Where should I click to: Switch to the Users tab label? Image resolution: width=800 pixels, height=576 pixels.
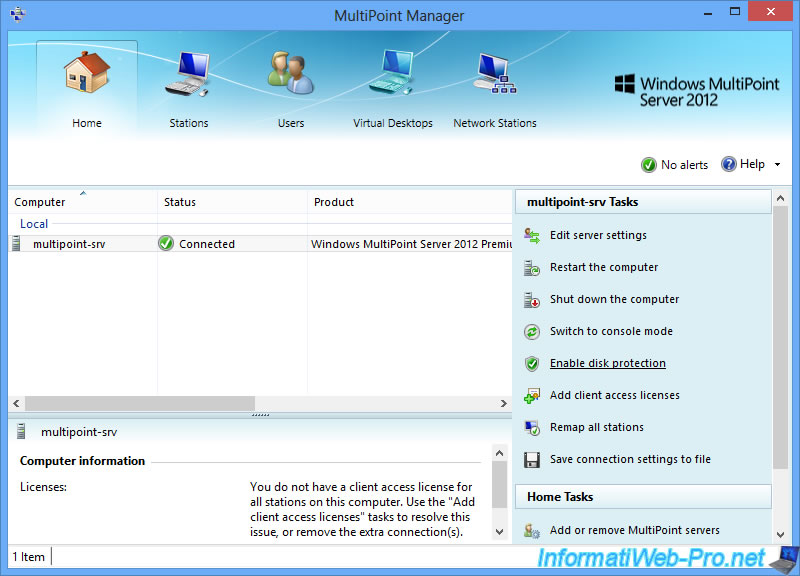click(x=291, y=123)
